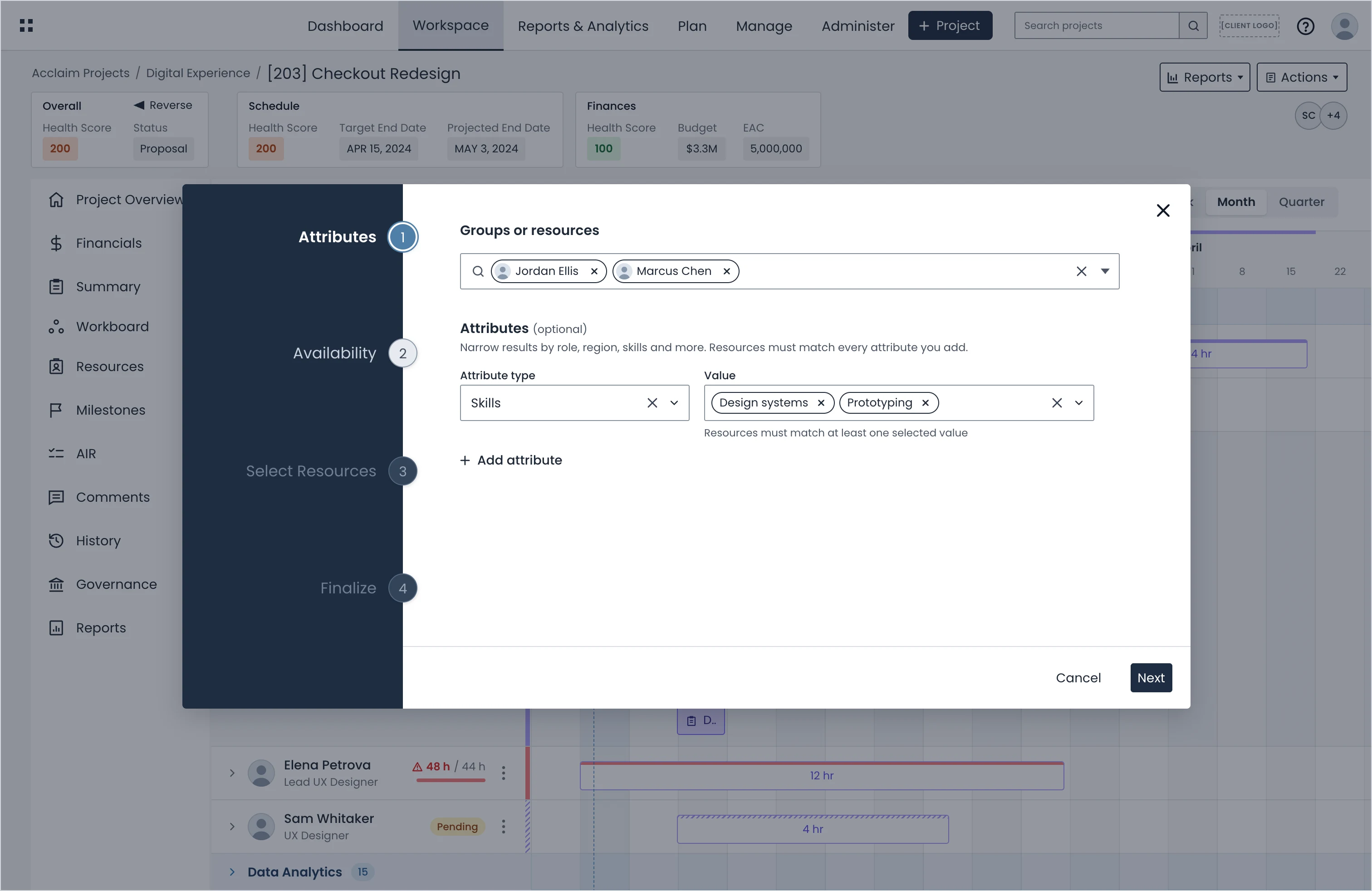Click the SC member avatar
The width and height of the screenshot is (1372, 891).
(x=1308, y=115)
